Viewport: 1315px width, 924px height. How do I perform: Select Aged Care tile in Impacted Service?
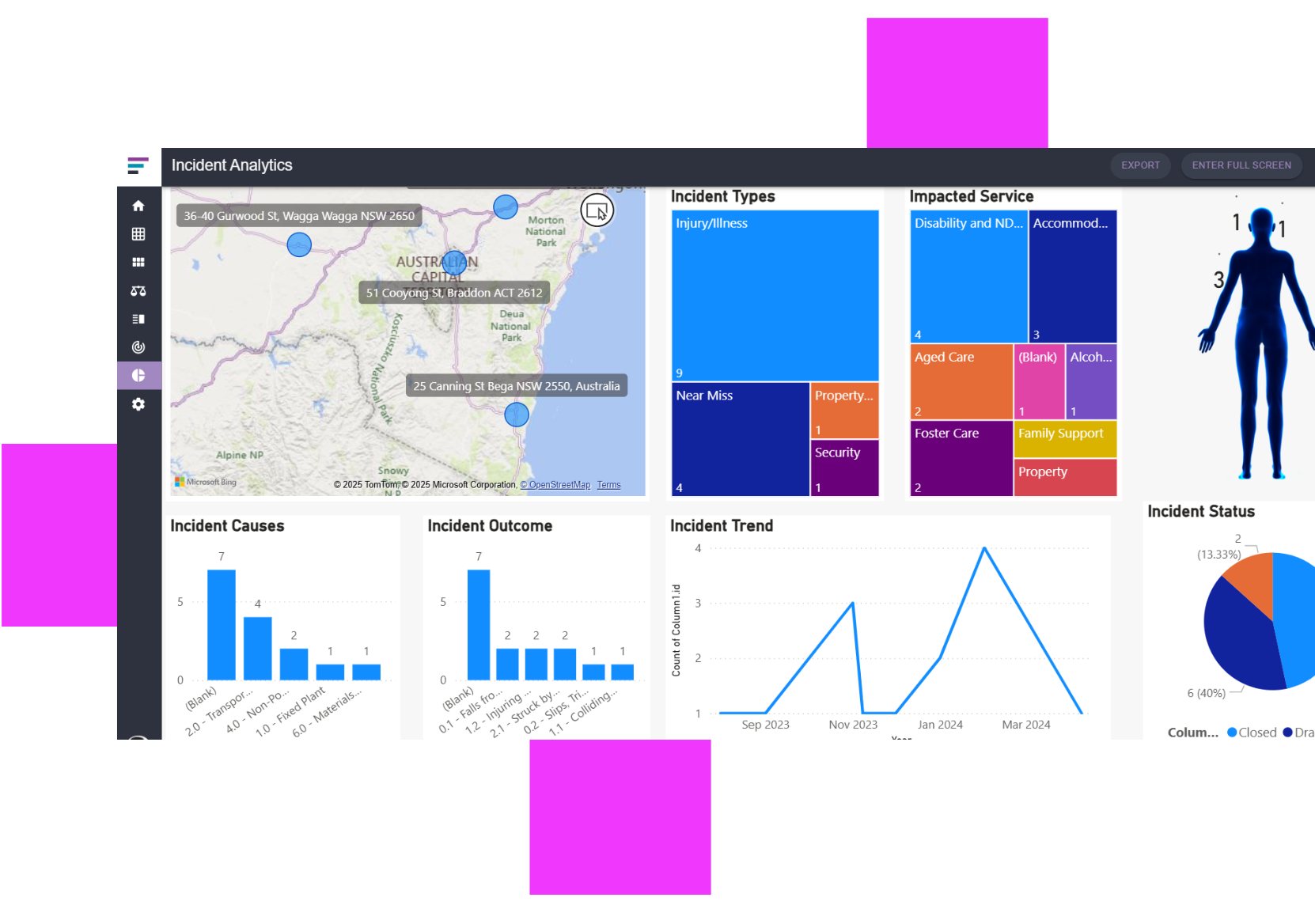(961, 381)
